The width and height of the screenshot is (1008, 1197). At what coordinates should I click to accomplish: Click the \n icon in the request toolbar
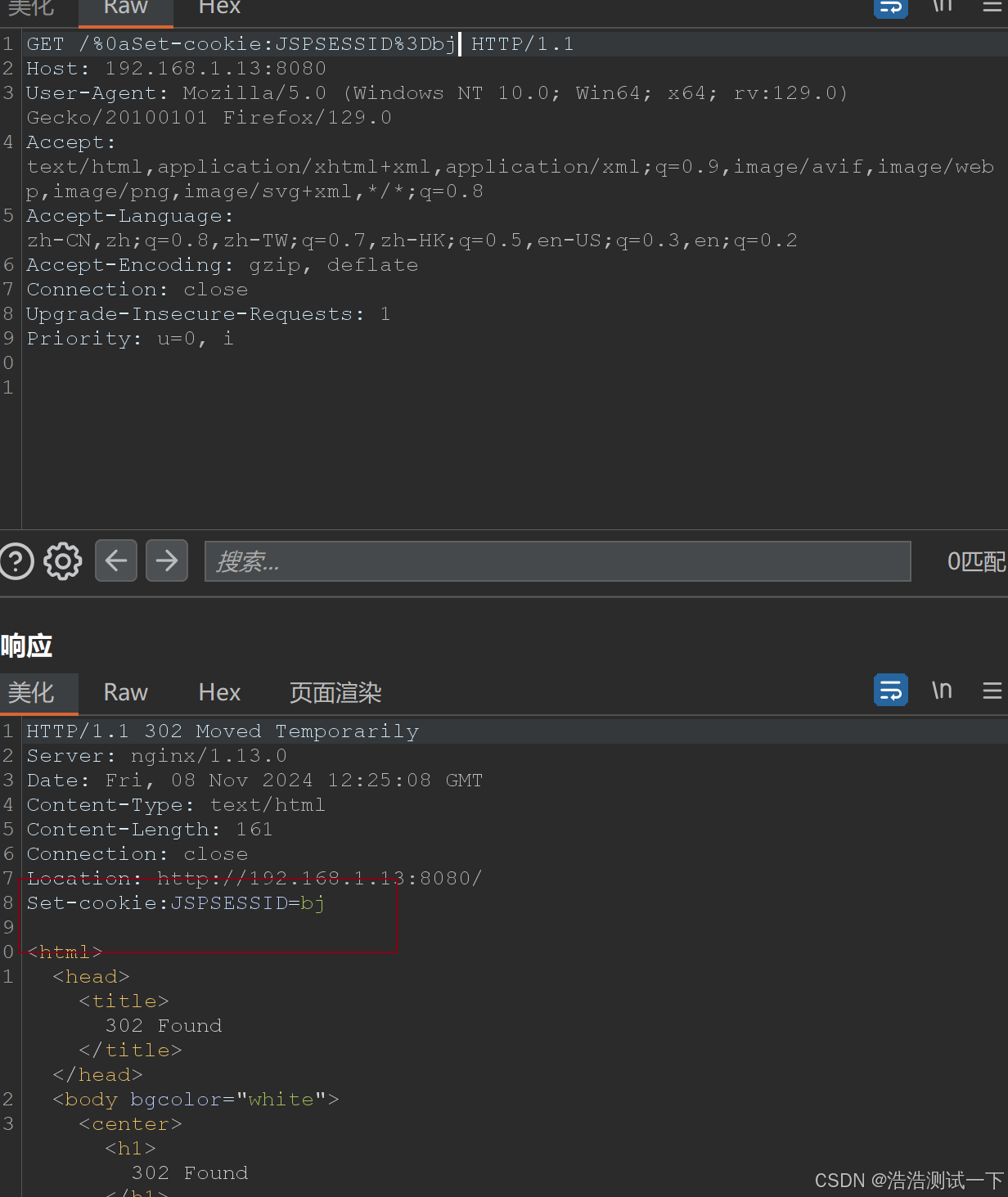942,7
